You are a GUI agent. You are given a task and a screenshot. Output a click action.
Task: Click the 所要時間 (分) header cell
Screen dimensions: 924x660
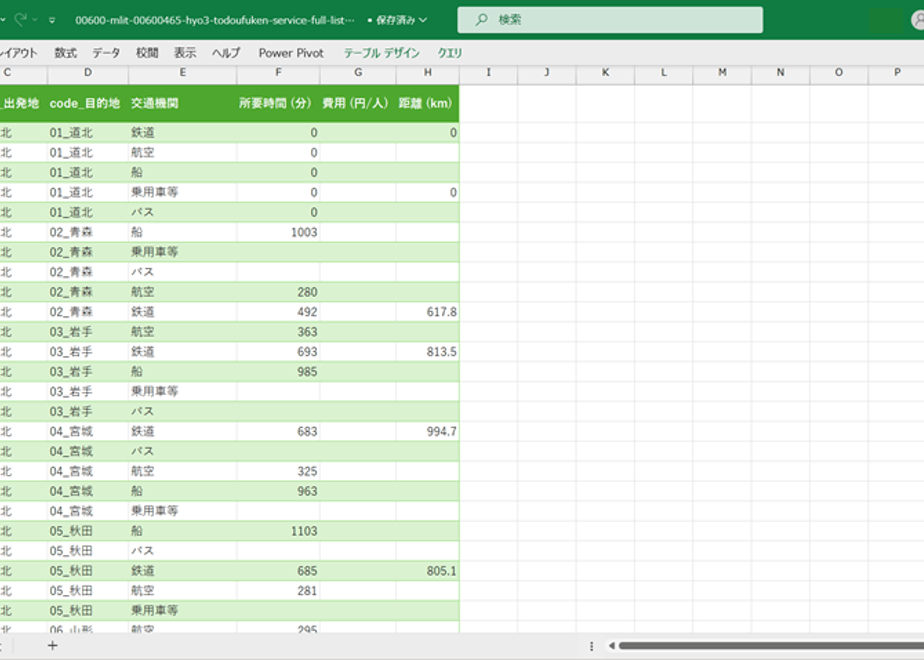tap(278, 103)
